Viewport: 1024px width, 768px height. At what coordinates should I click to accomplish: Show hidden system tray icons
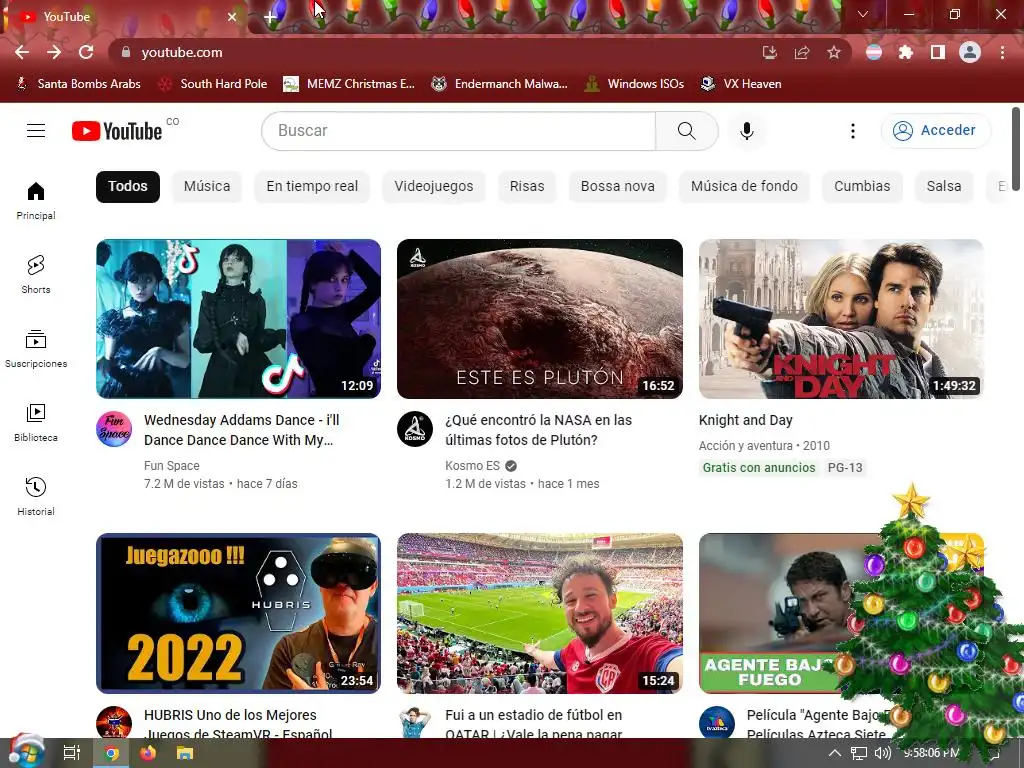pos(835,753)
